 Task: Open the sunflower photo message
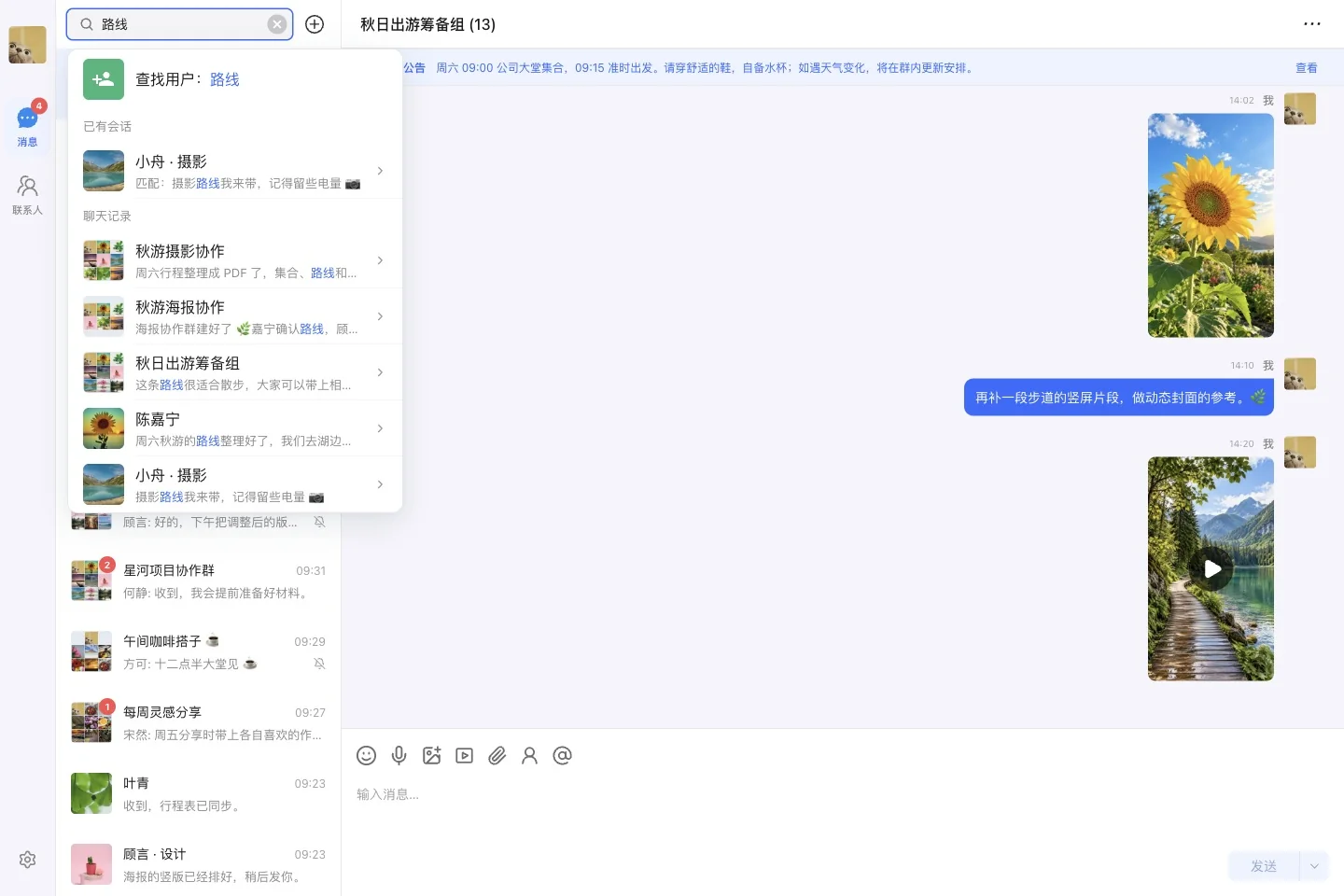(x=1211, y=225)
